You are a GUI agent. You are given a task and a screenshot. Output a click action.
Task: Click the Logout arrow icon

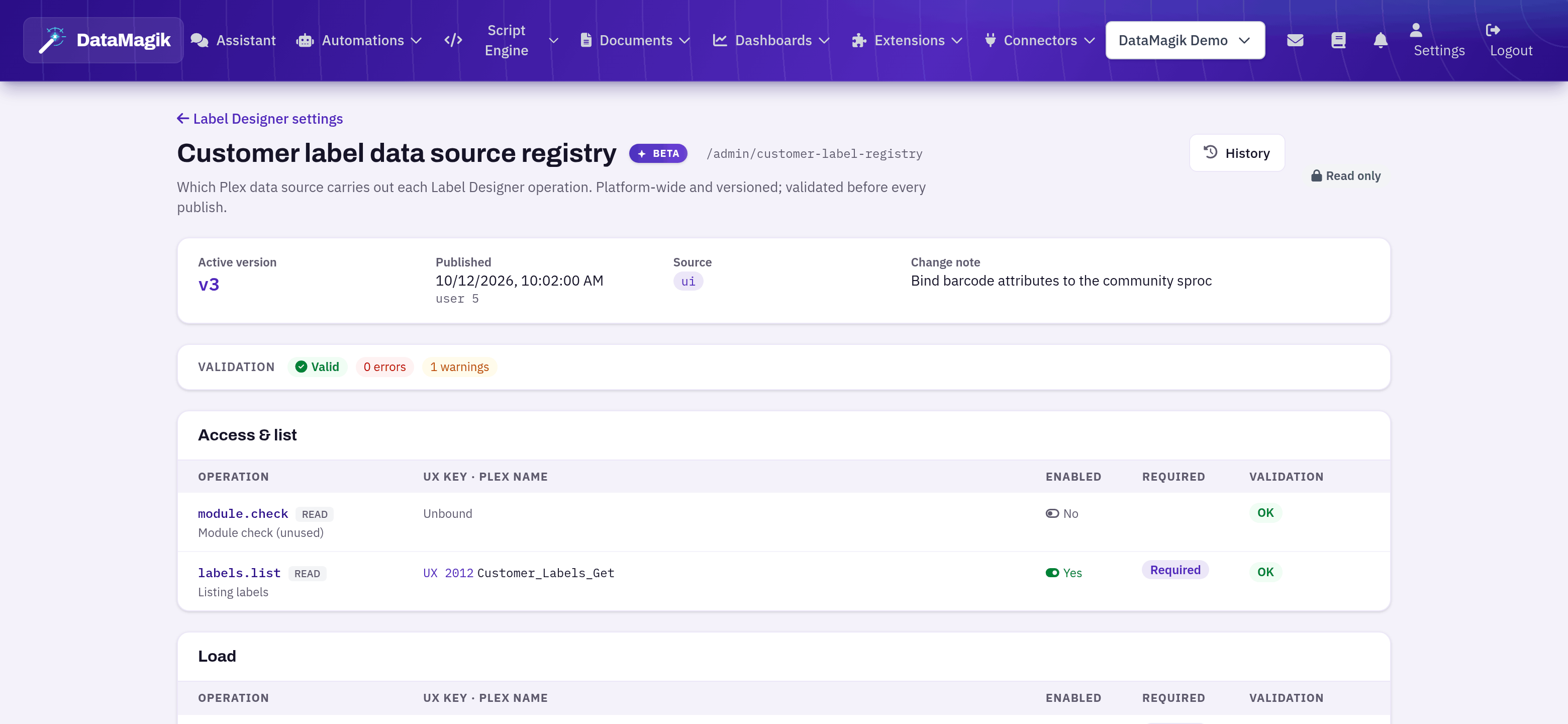coord(1493,30)
